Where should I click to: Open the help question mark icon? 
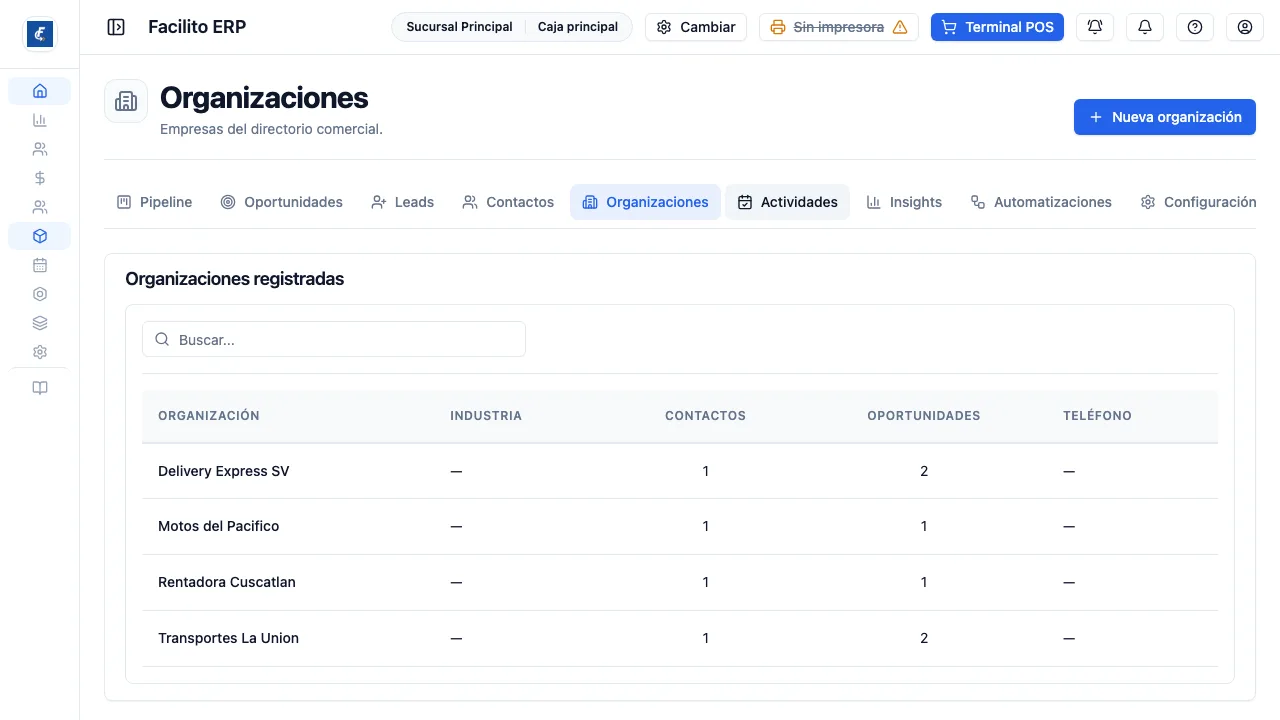[x=1195, y=27]
